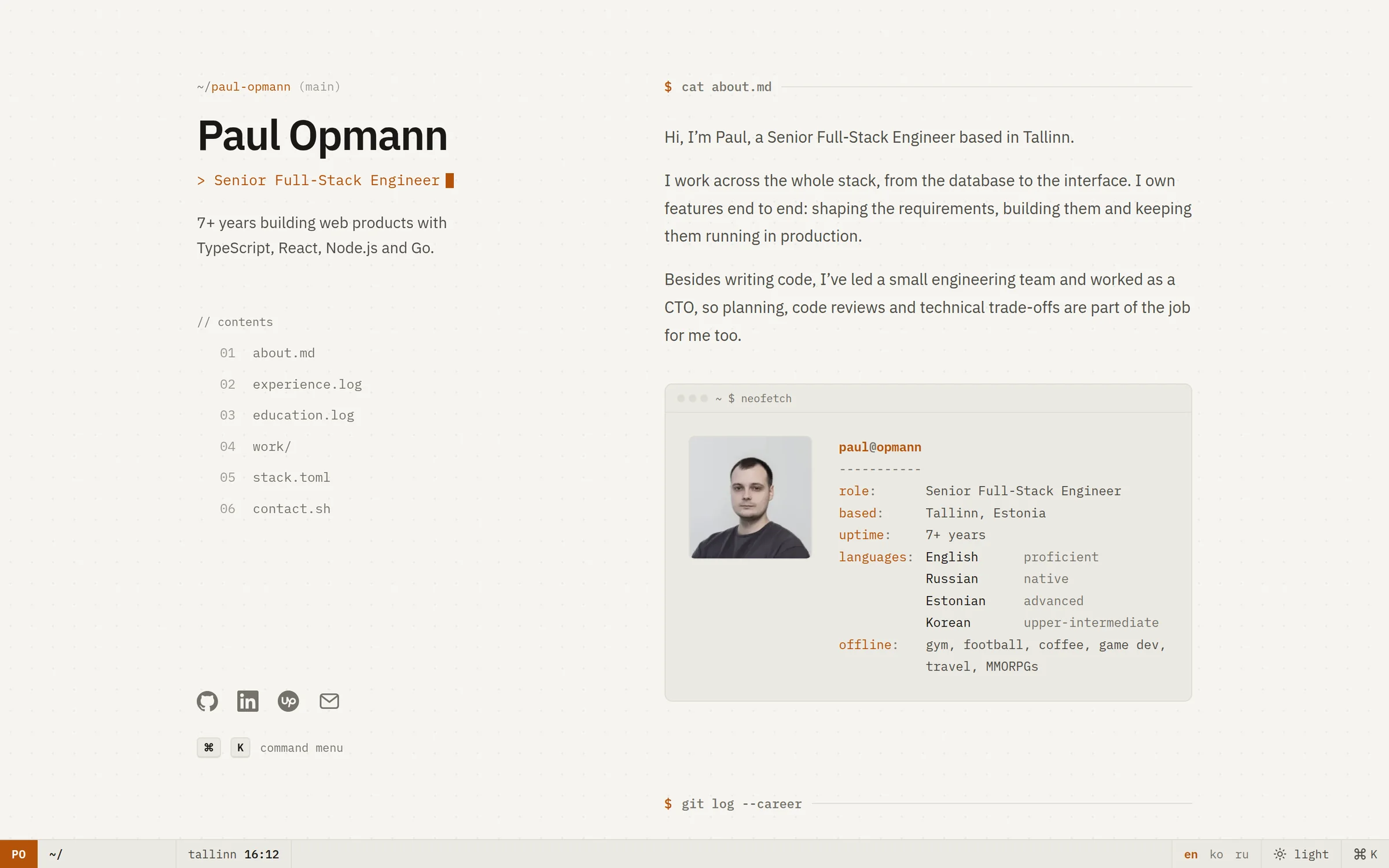Viewport: 1389px width, 868px height.
Task: Switch language to ru
Action: pyautogui.click(x=1241, y=854)
